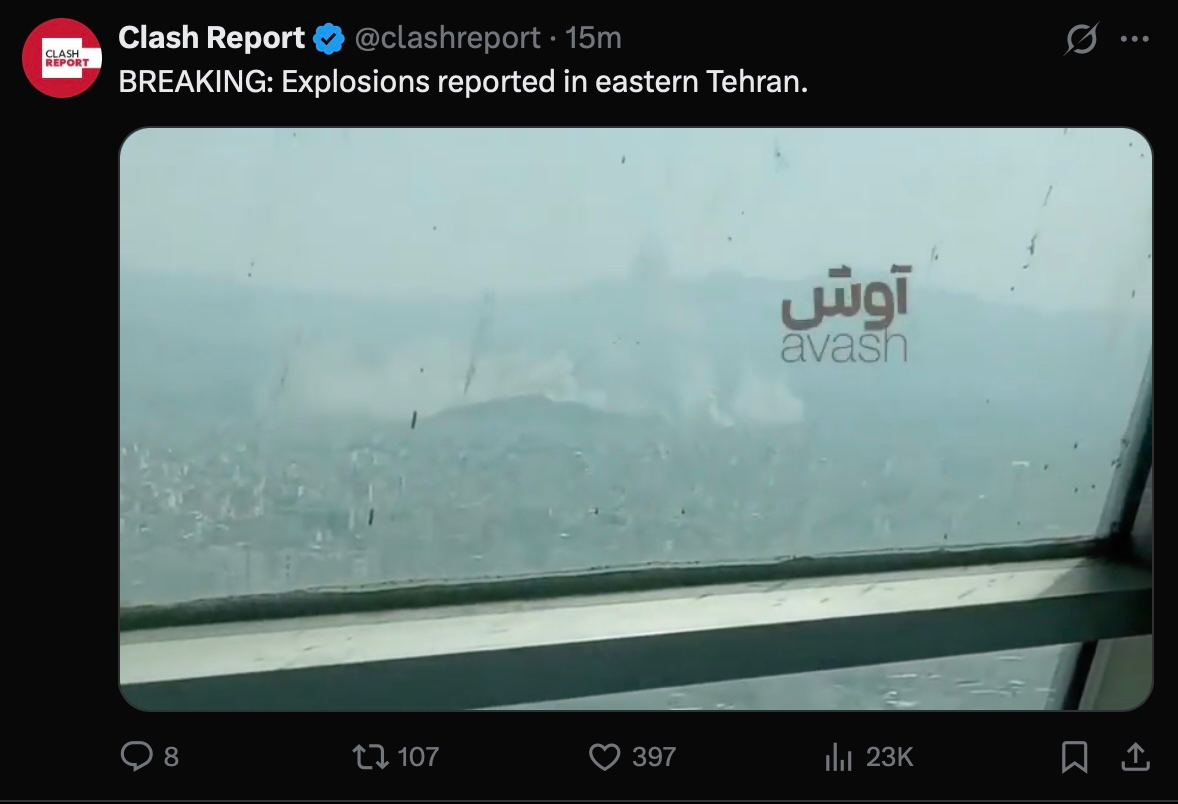Repost using the retweet arrows icon
1178x804 pixels.
tap(370, 757)
